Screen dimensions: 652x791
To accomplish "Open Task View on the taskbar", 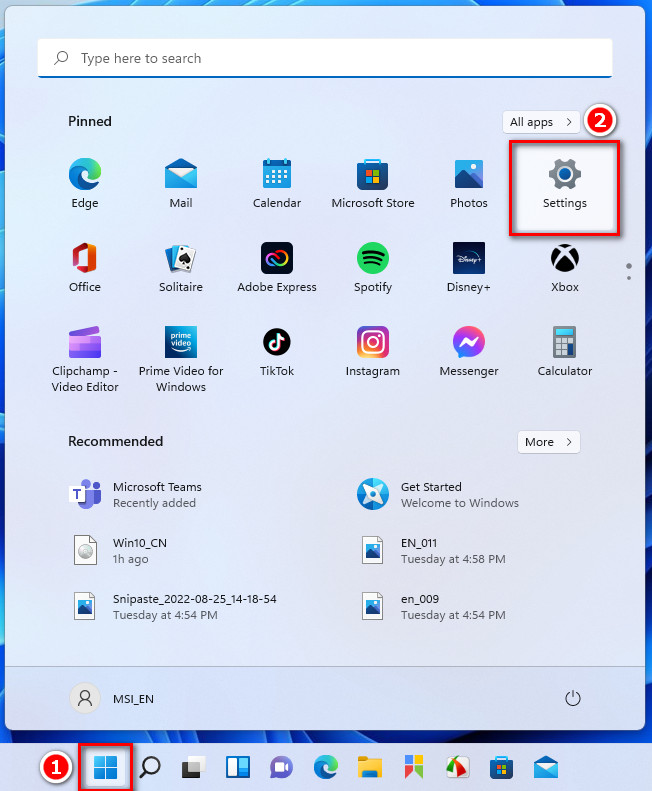I will [193, 767].
